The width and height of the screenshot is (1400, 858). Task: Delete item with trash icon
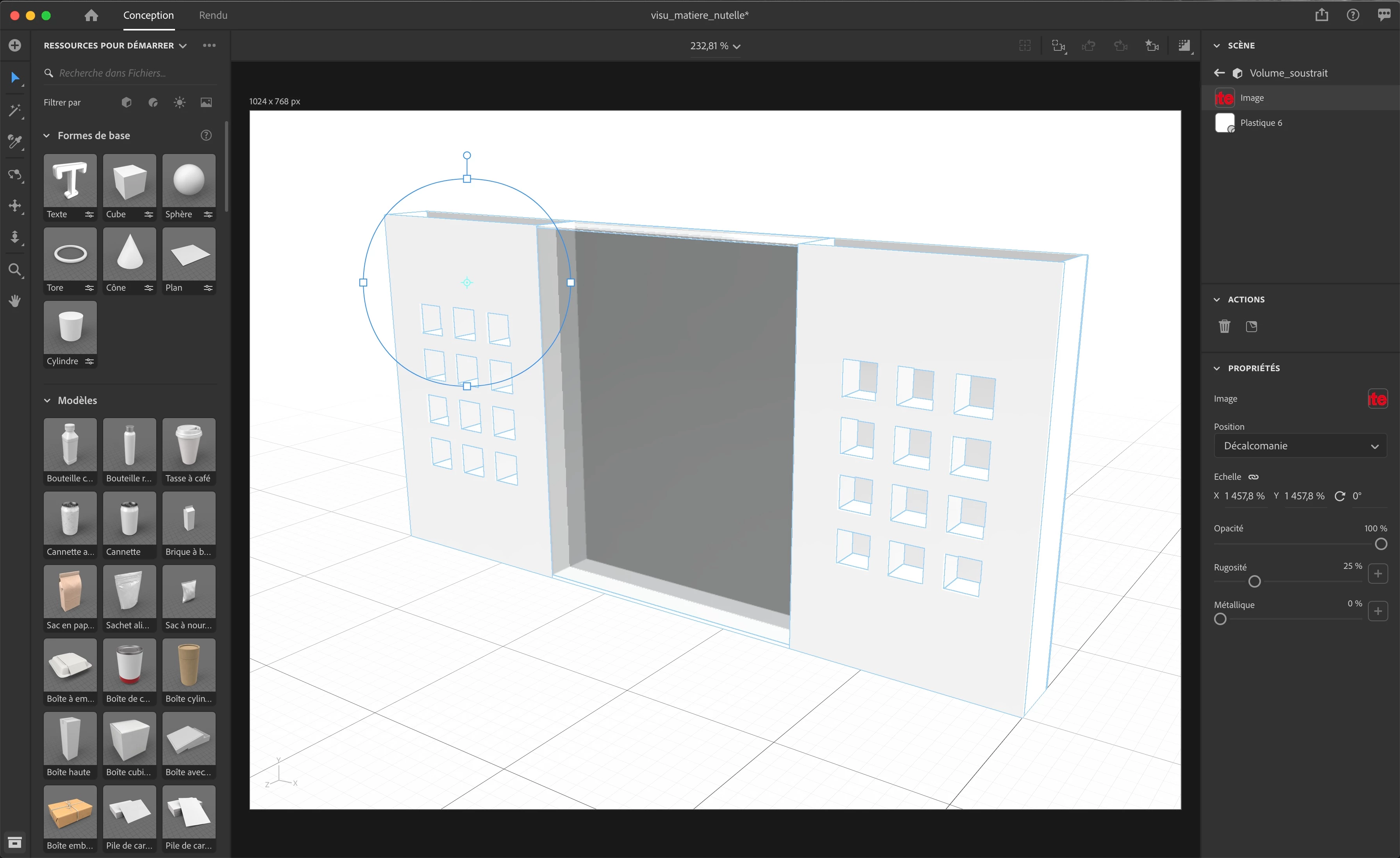1224,326
